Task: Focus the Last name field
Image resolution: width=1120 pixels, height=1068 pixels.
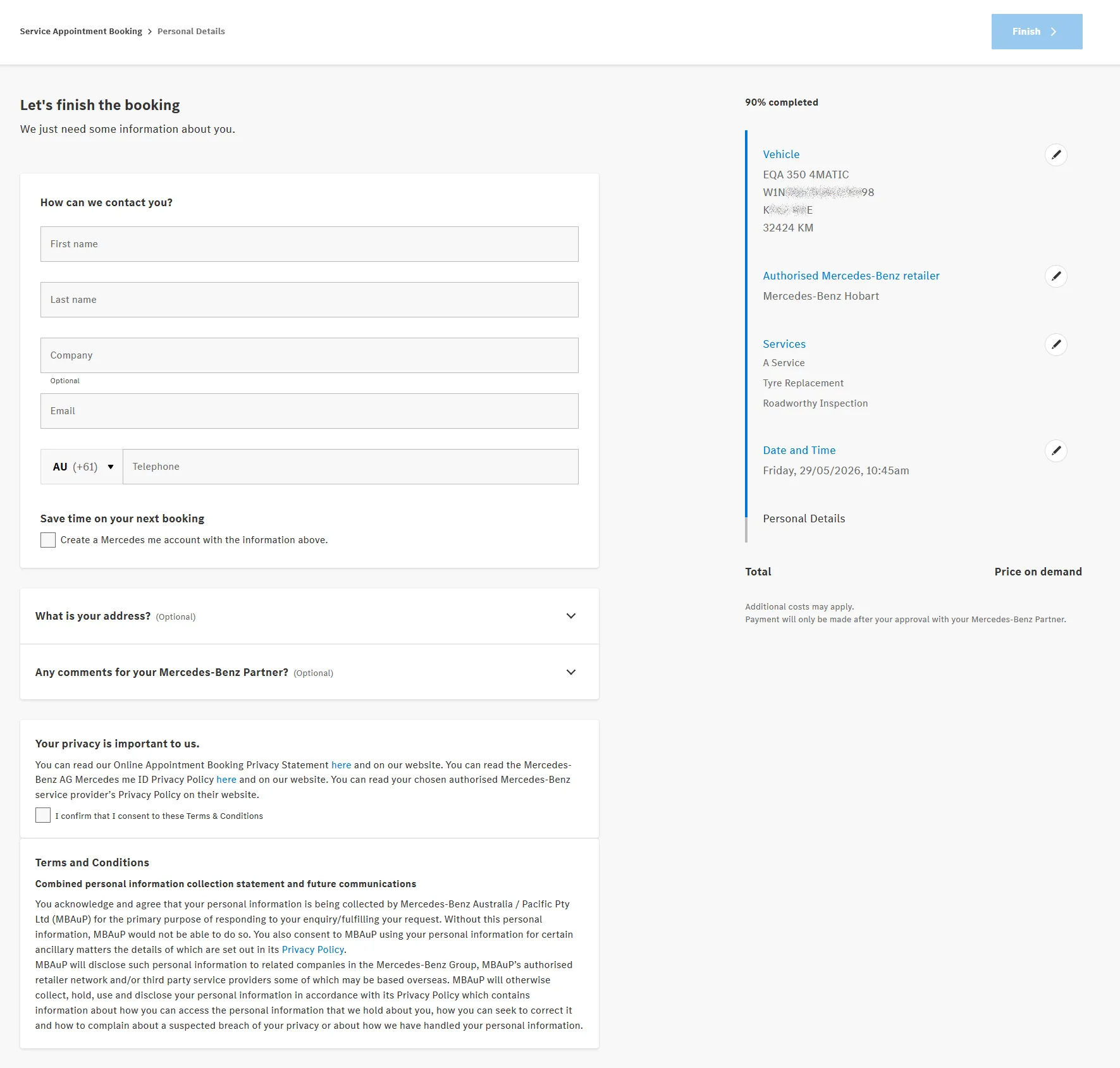Action: [309, 300]
